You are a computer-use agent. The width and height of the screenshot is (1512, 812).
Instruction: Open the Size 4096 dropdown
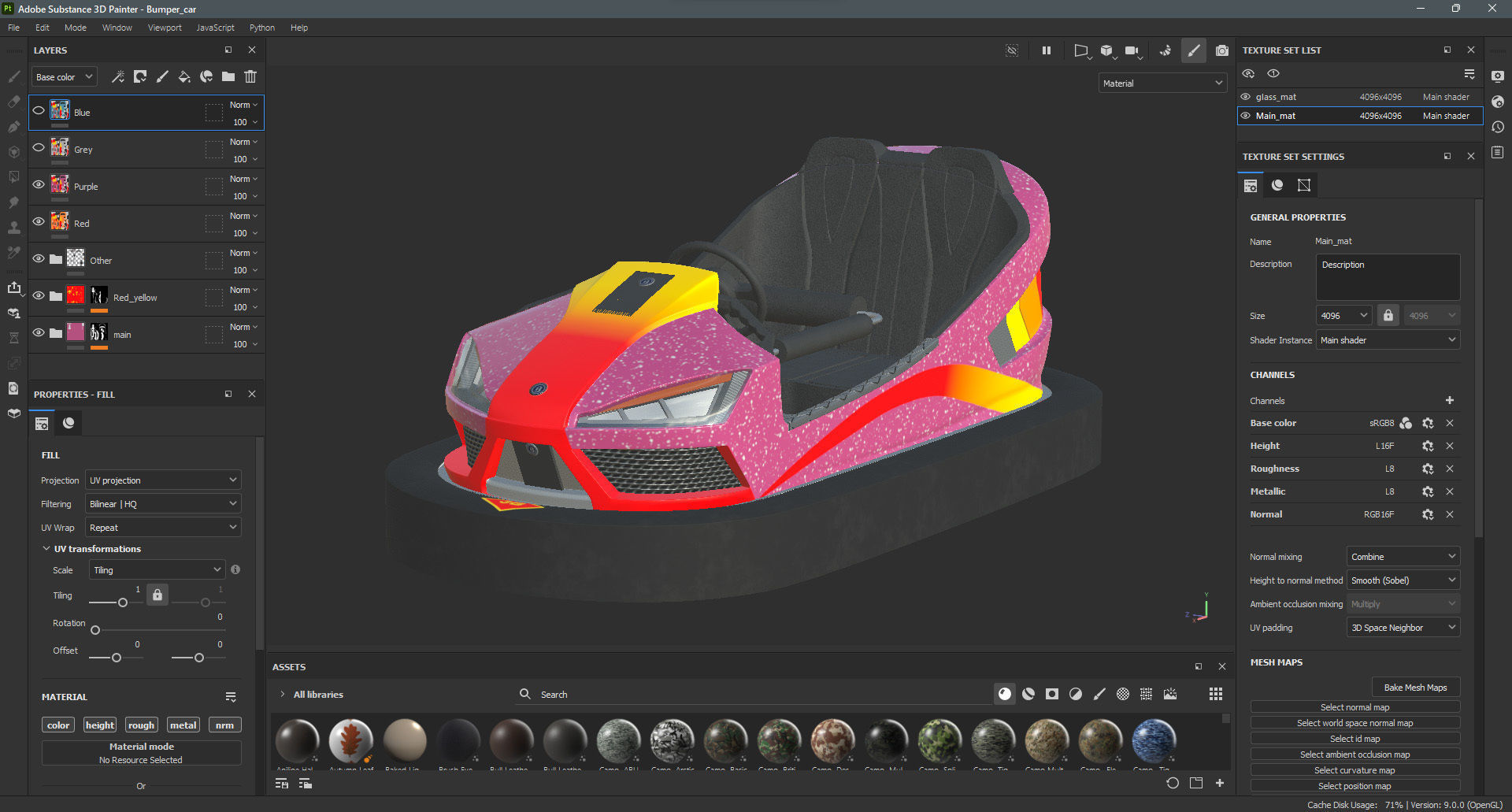1343,315
